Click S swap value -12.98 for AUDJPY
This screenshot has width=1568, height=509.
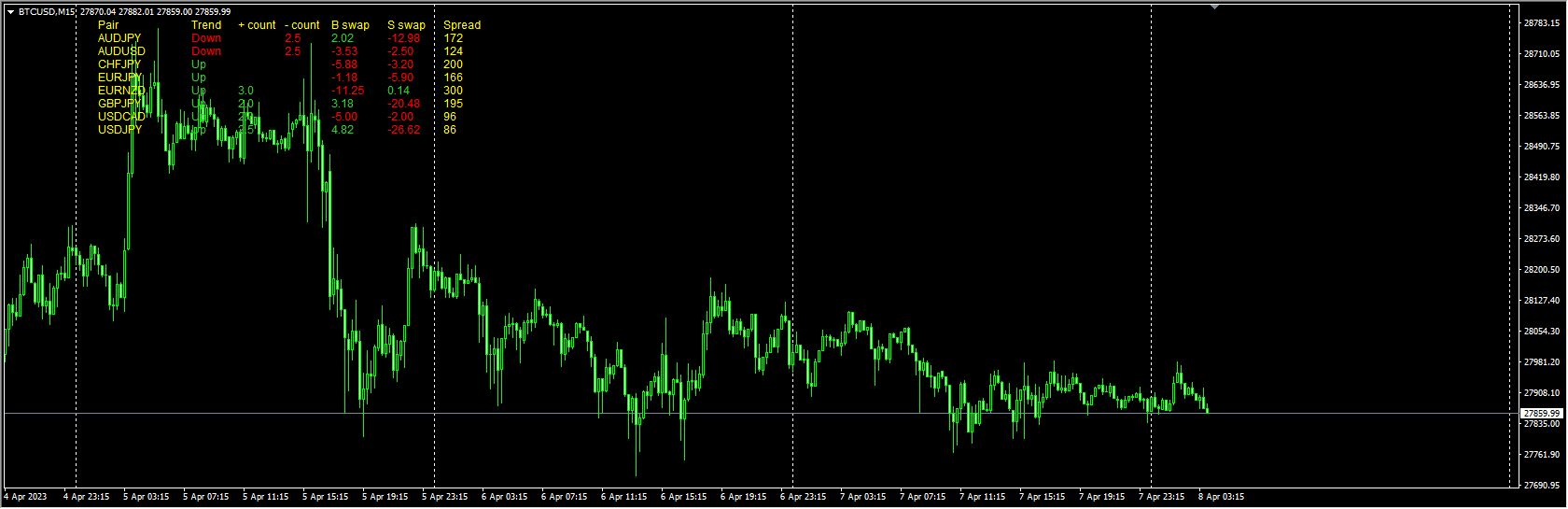404,38
